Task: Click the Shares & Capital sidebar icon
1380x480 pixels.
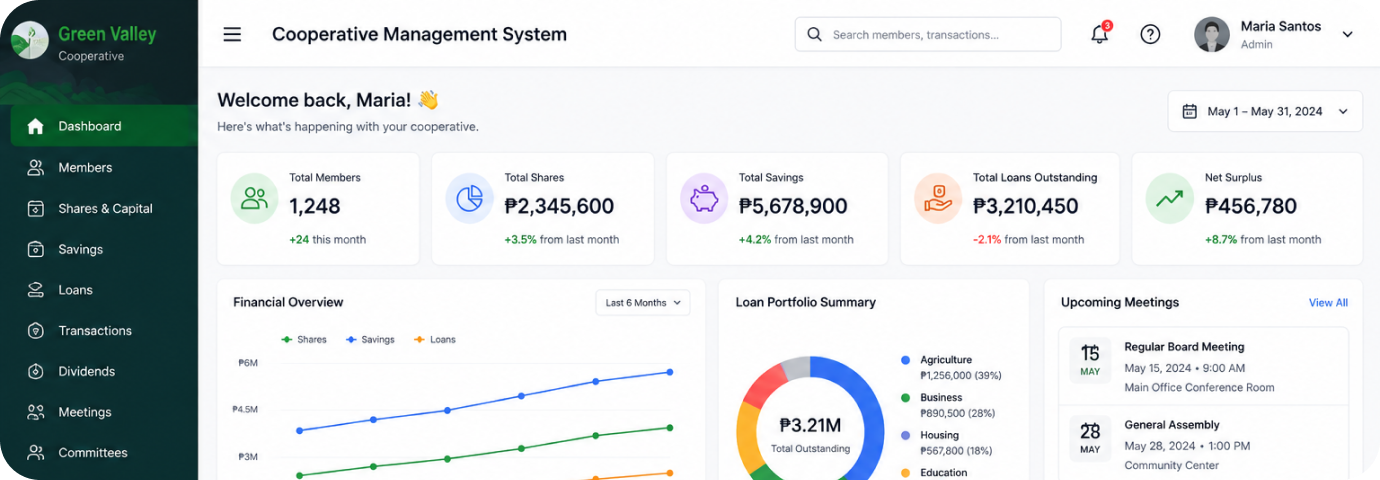Action: click(x=36, y=209)
